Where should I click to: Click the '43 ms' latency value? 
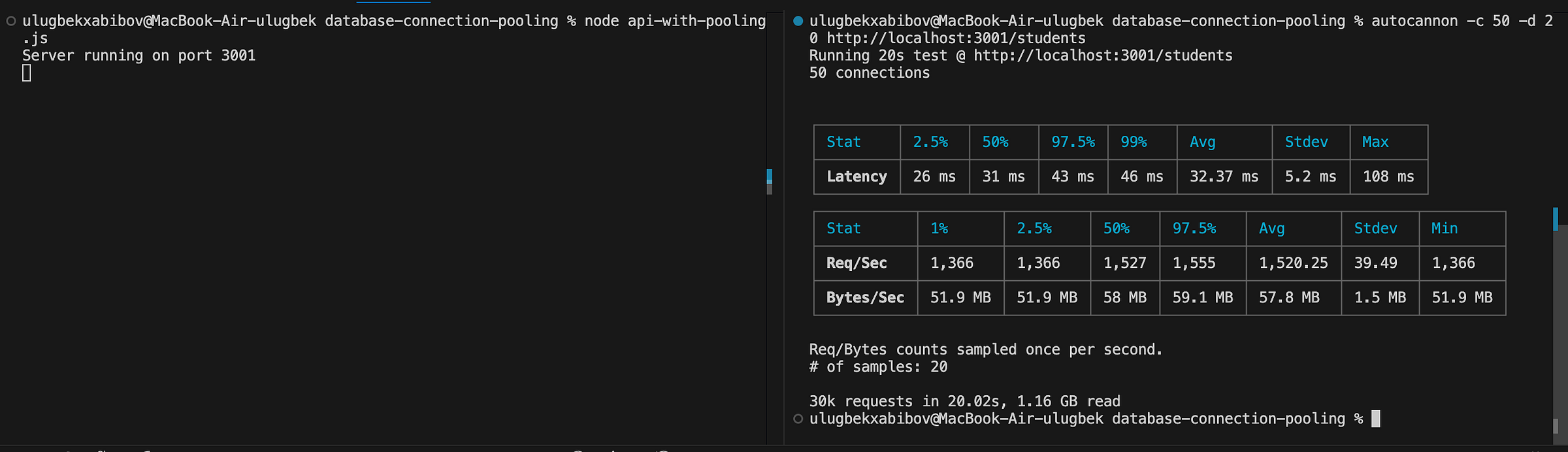[x=1073, y=177]
